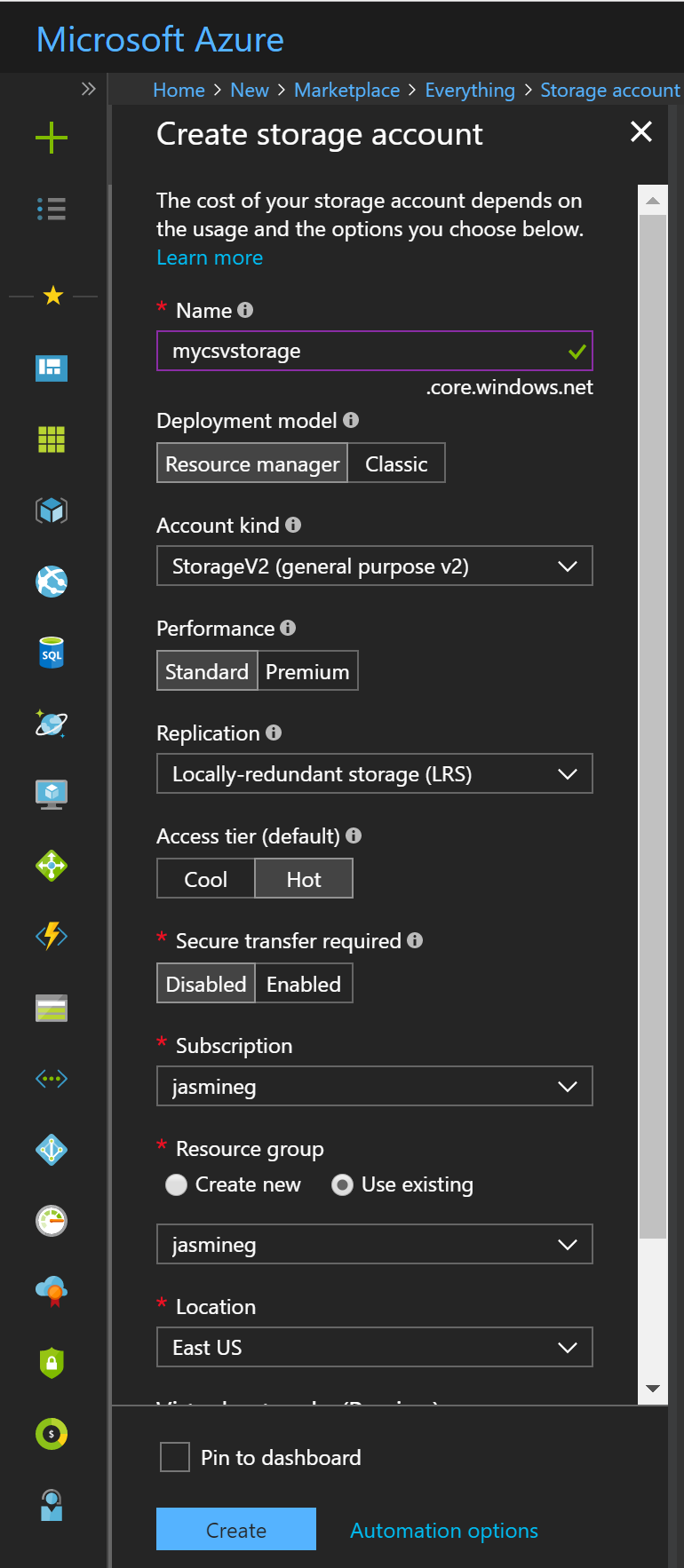Open Security Center green shield icon

pyautogui.click(x=52, y=1362)
